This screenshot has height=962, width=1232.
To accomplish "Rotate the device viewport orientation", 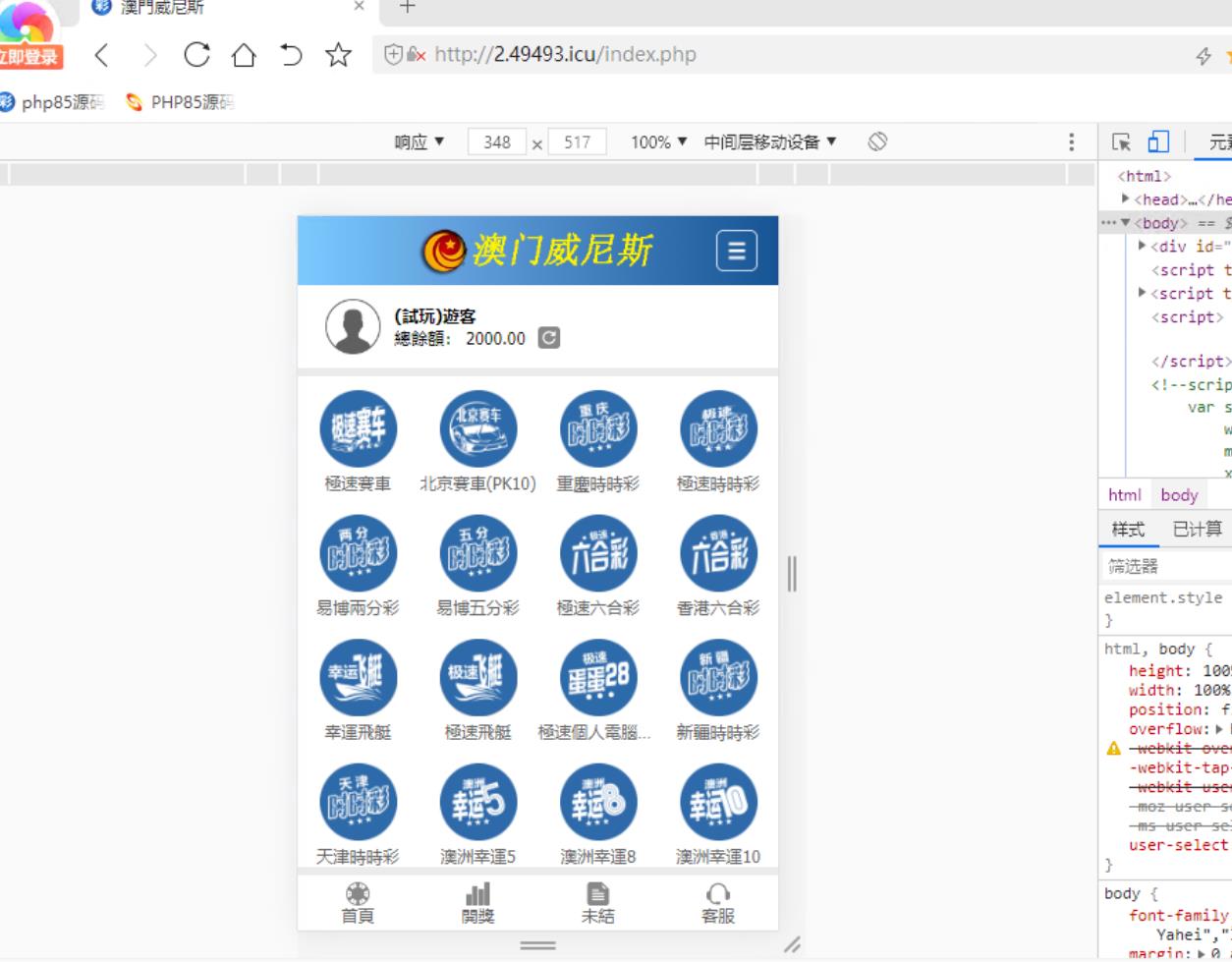I will 877,142.
